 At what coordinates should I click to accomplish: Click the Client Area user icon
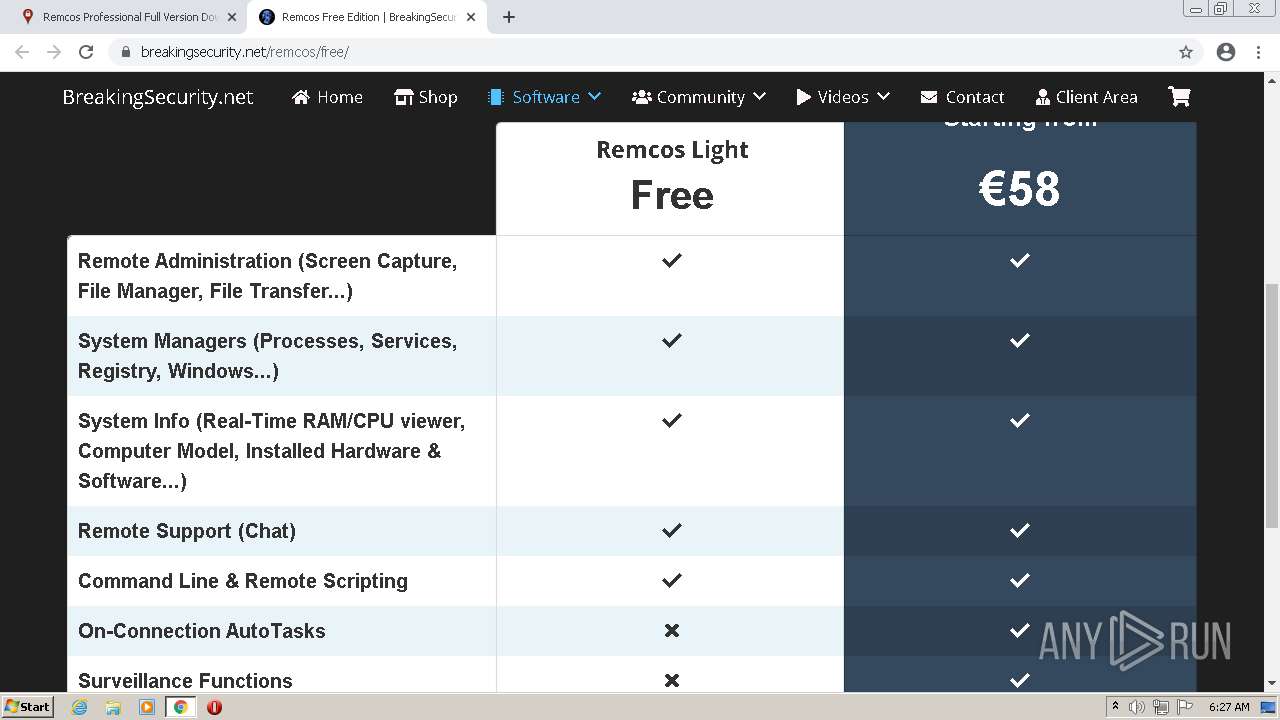click(x=1042, y=97)
